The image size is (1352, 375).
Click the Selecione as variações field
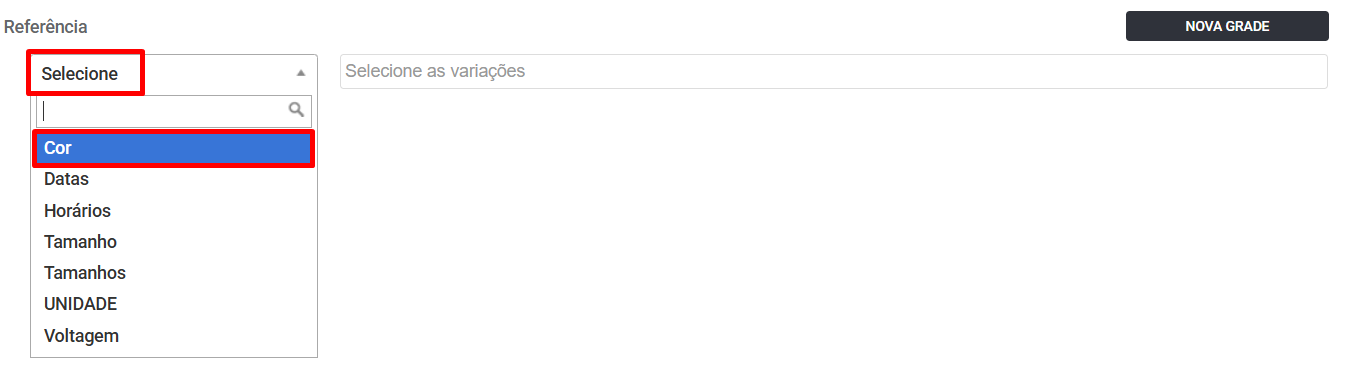(834, 72)
